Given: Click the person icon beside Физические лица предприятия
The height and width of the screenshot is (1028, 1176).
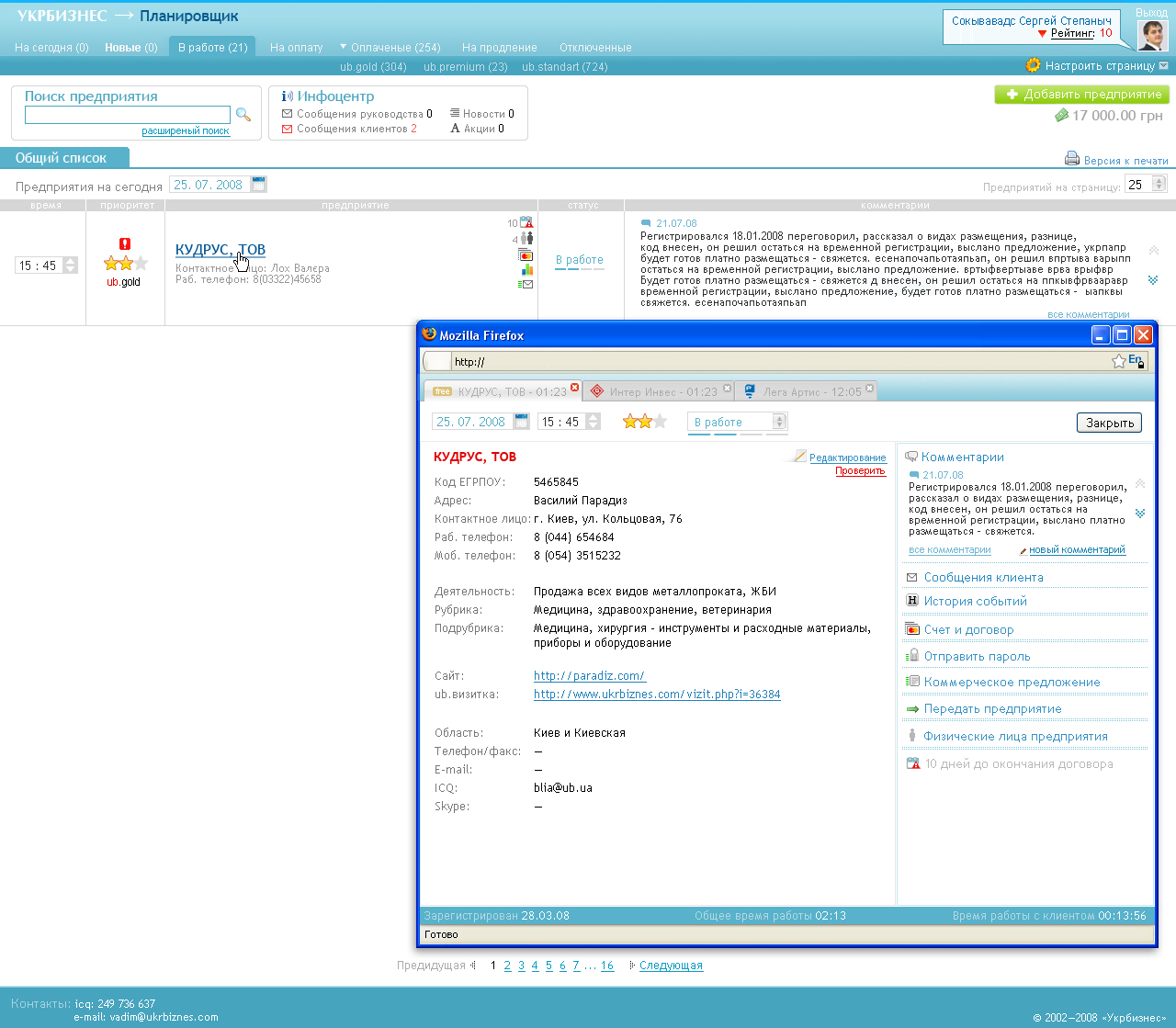Looking at the screenshot, I should [912, 736].
